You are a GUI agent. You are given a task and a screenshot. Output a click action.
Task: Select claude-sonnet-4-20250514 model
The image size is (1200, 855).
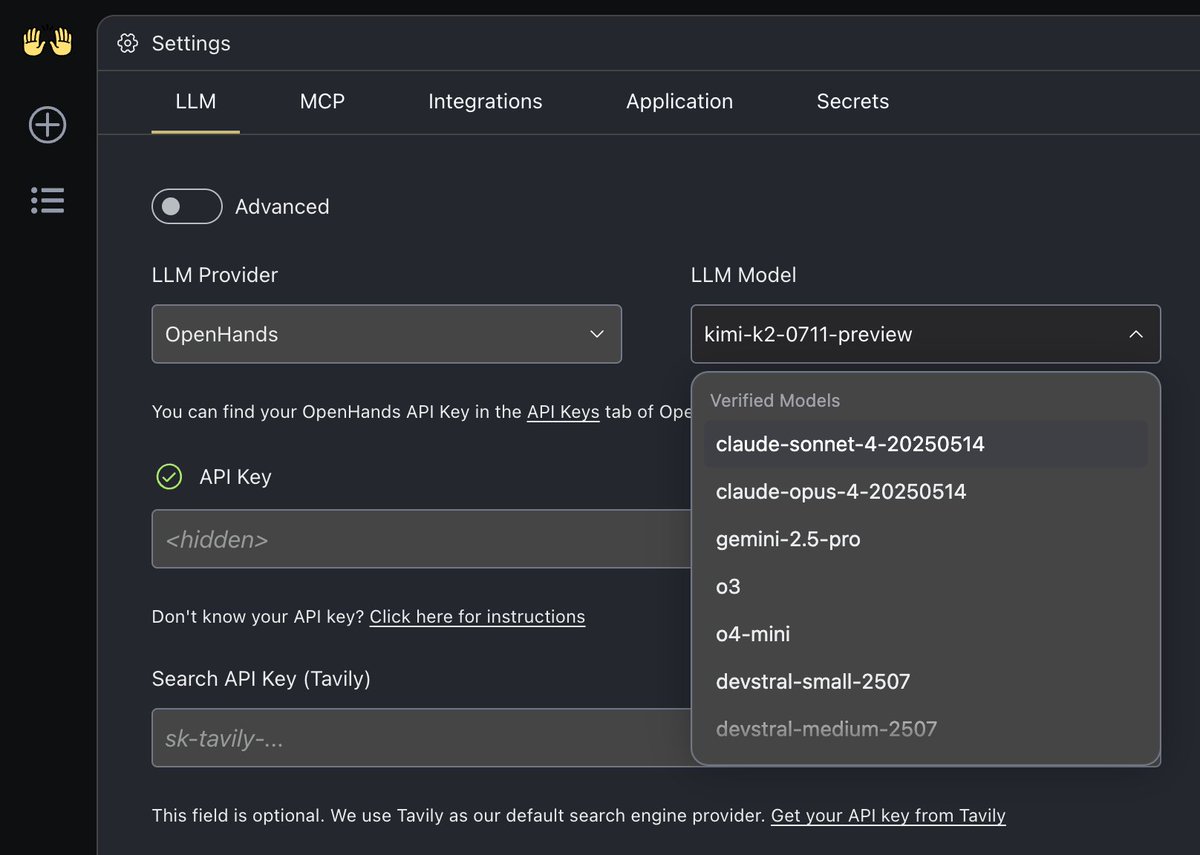click(926, 444)
